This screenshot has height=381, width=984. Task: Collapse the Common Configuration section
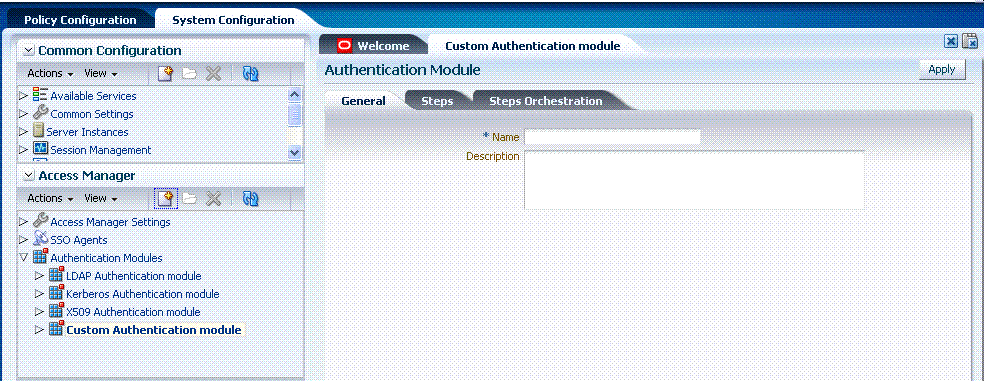coord(29,50)
